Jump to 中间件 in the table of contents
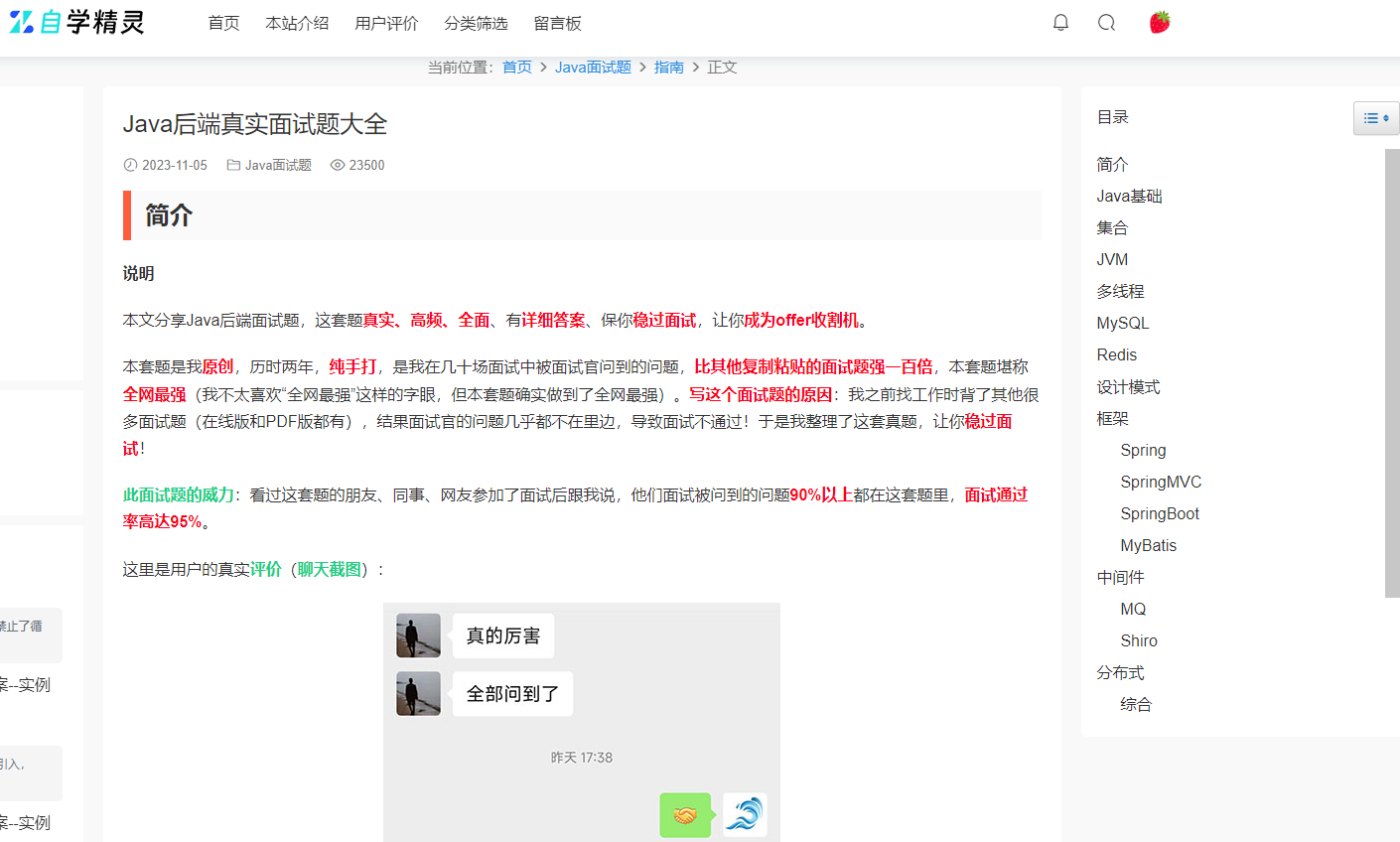This screenshot has height=842, width=1400. 1120,577
